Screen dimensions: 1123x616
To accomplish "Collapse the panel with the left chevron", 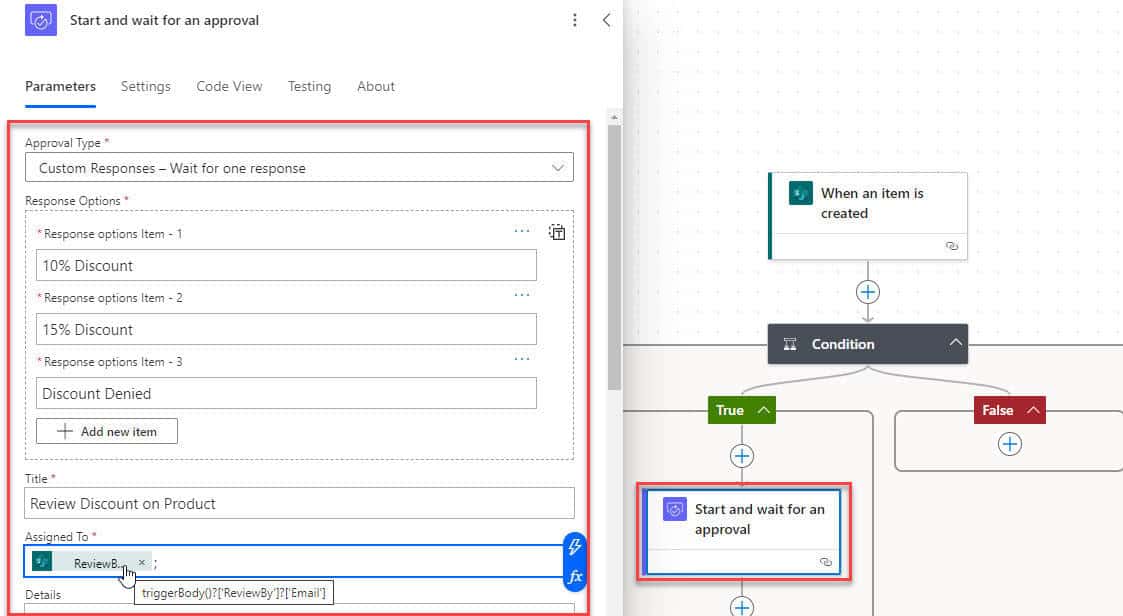I will pyautogui.click(x=607, y=20).
